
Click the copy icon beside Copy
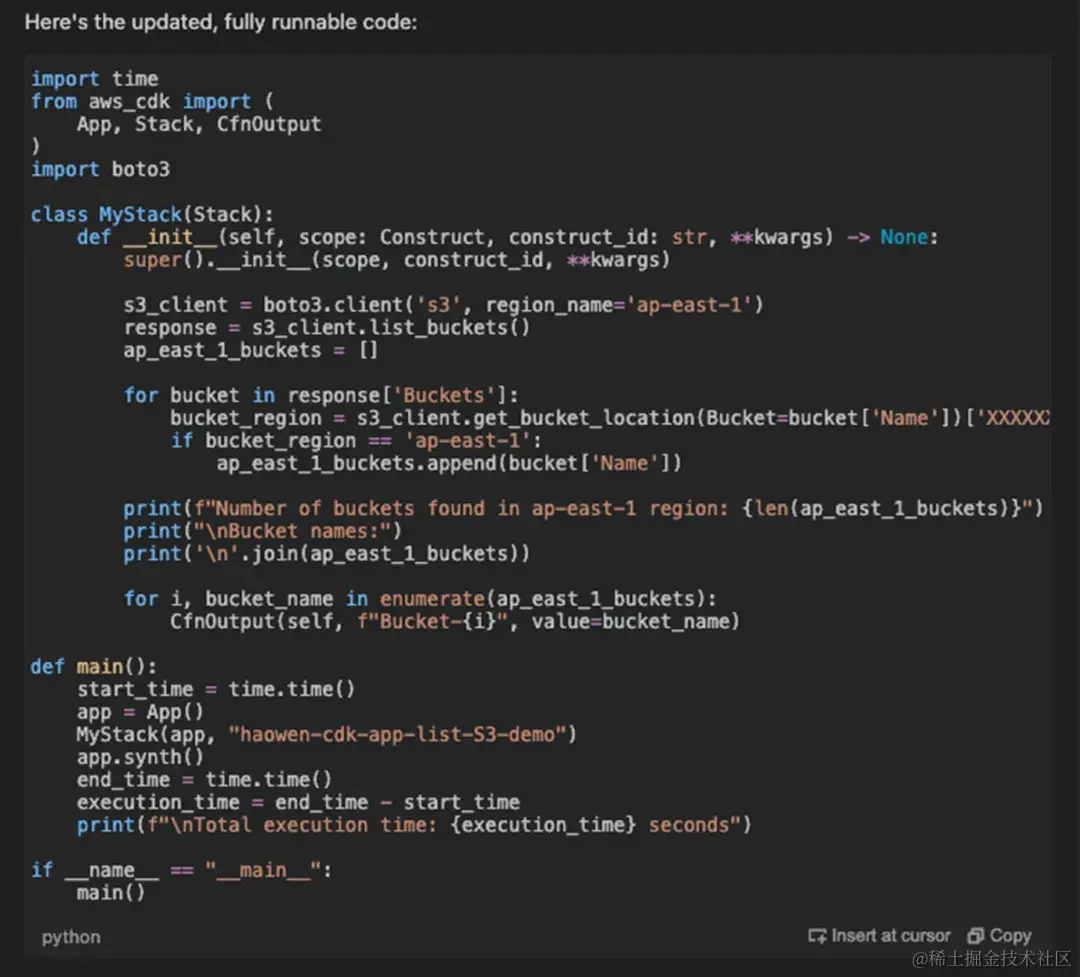click(975, 936)
